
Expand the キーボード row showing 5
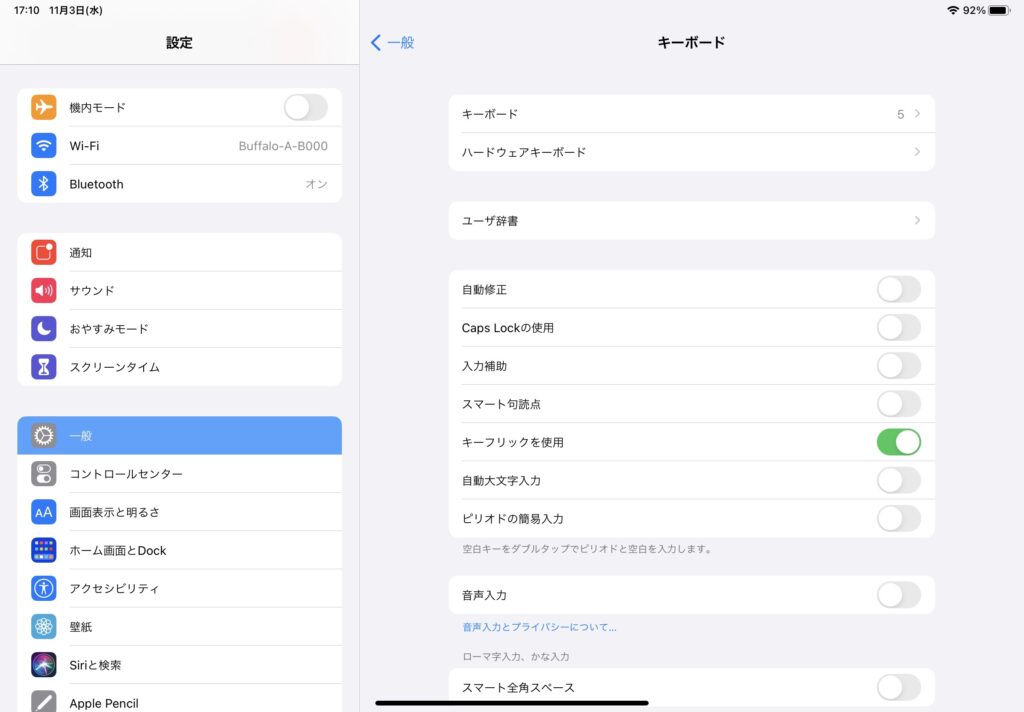tap(691, 114)
